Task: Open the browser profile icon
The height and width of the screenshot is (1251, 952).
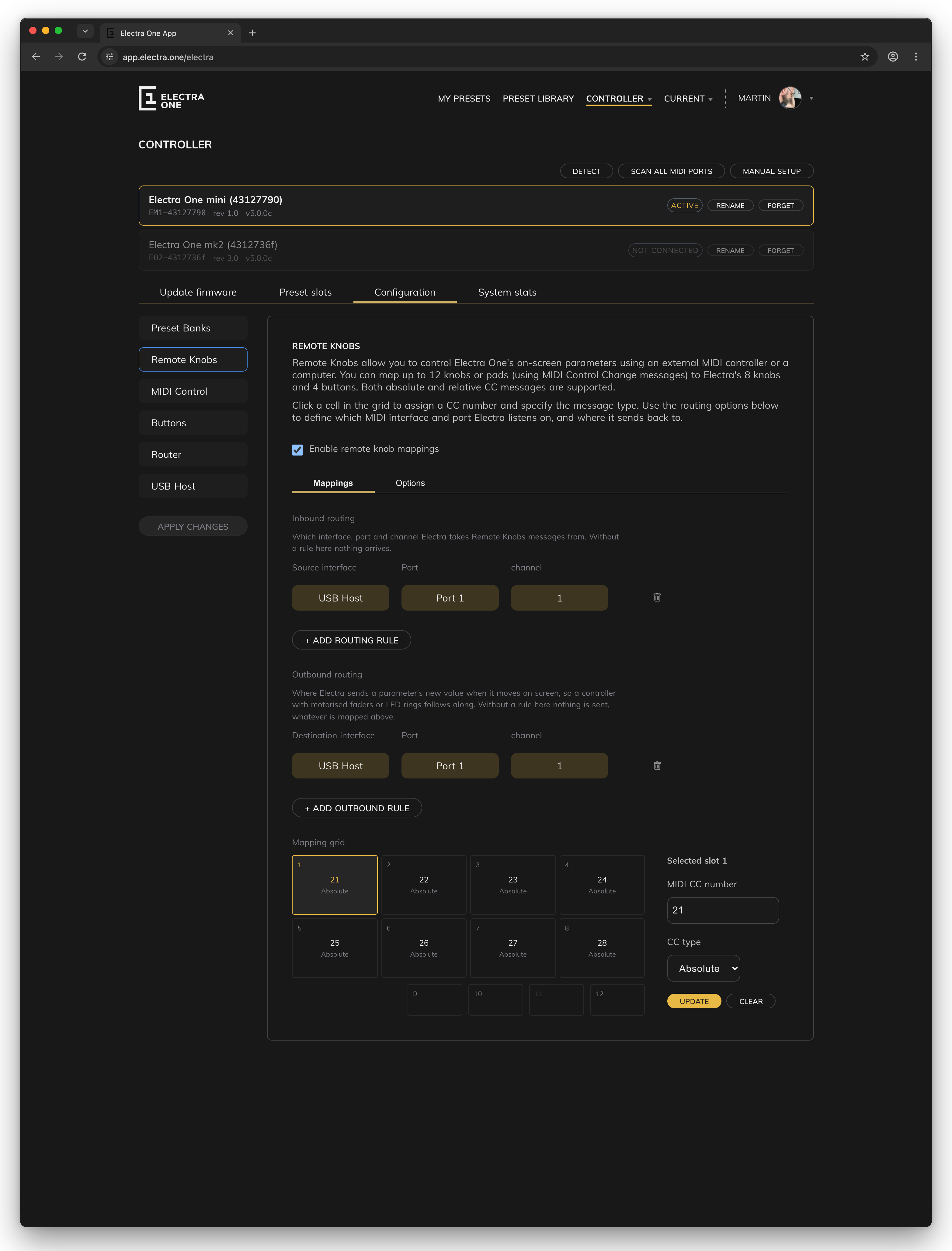Action: (x=892, y=57)
